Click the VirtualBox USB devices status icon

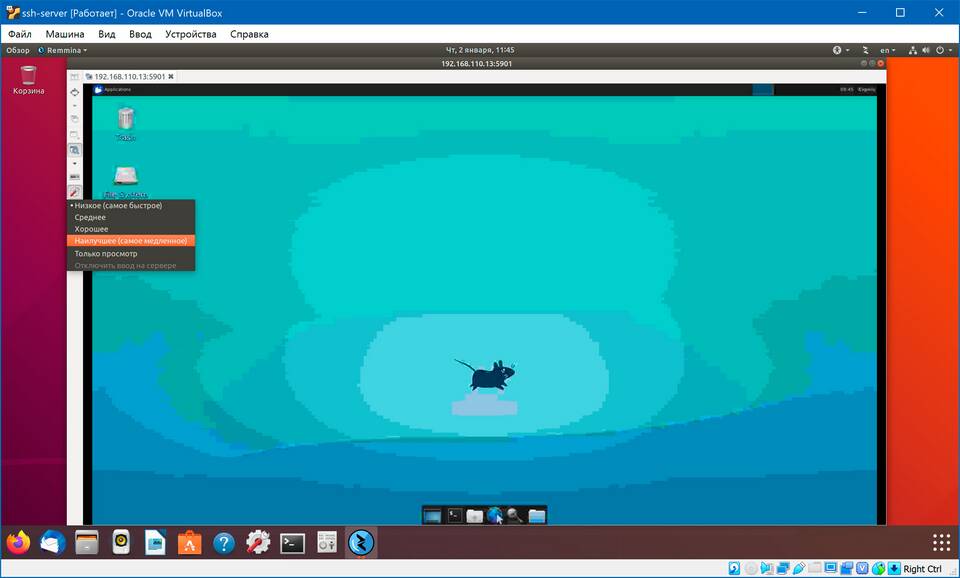(798, 569)
